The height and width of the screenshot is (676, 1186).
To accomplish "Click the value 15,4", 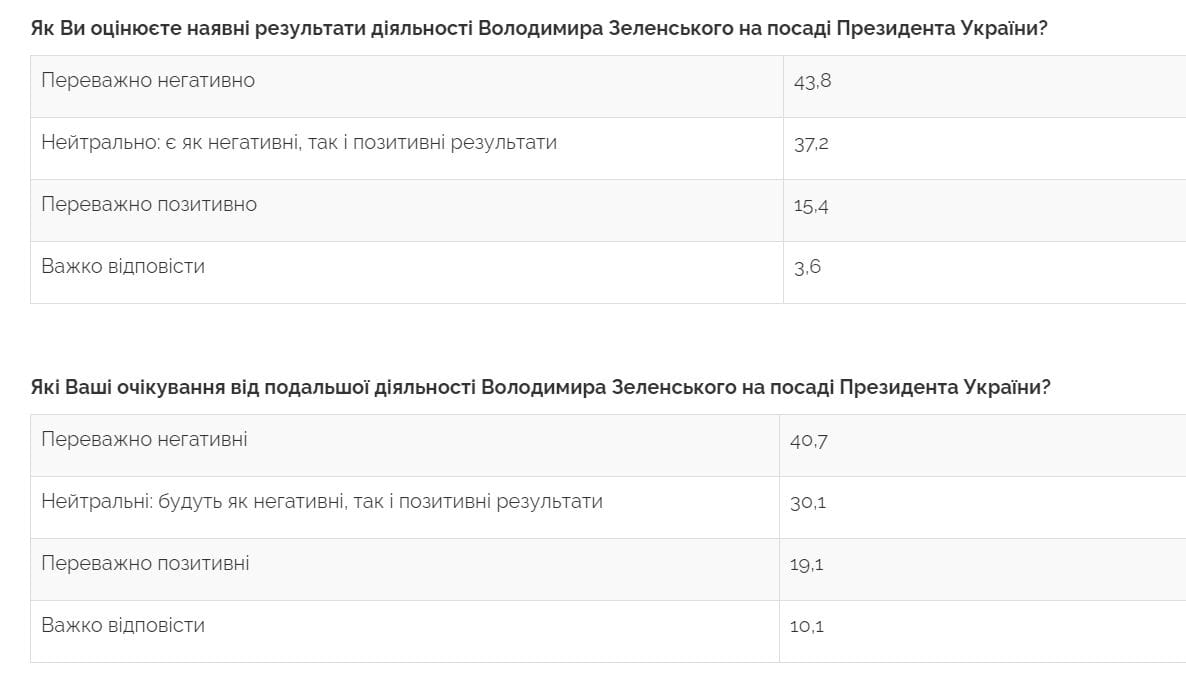I will (811, 205).
